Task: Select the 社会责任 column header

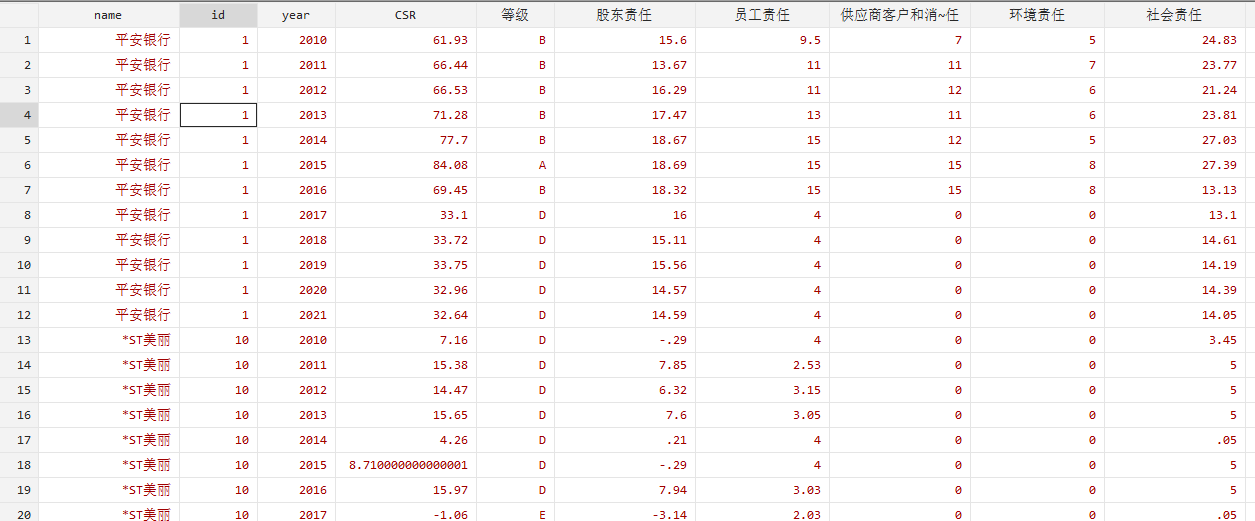Action: pos(1175,15)
